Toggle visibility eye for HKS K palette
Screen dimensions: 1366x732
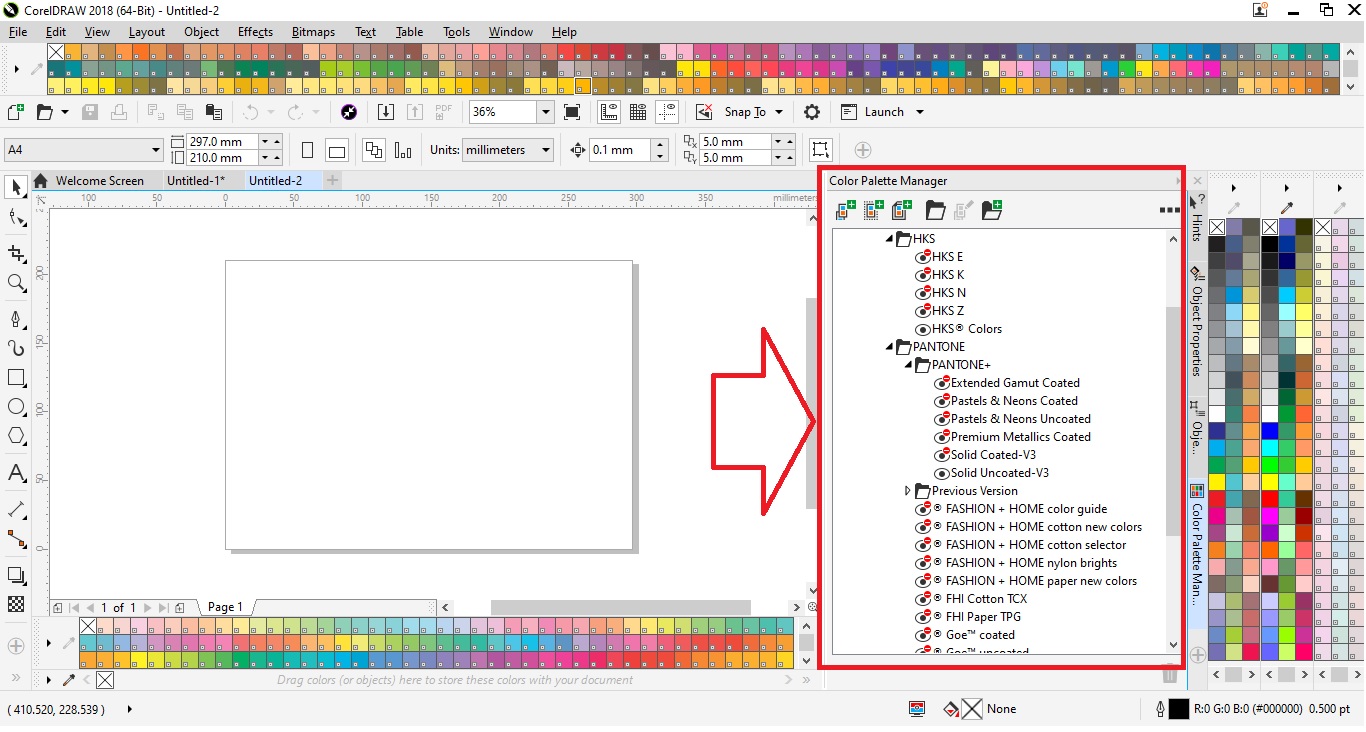tap(923, 275)
